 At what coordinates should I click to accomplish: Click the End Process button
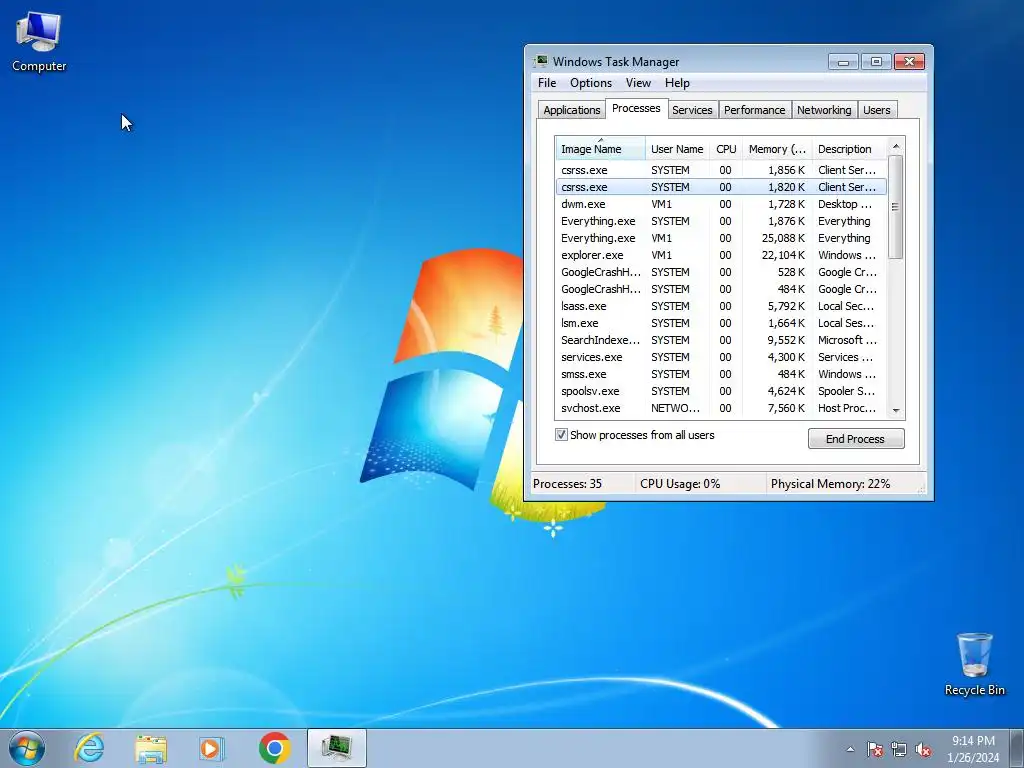pos(856,439)
